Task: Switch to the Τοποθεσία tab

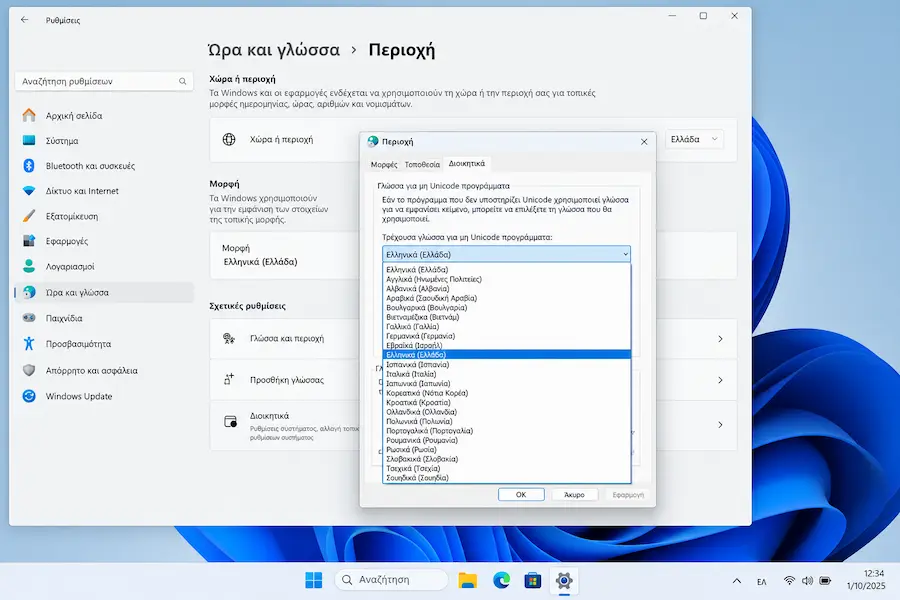Action: point(422,165)
